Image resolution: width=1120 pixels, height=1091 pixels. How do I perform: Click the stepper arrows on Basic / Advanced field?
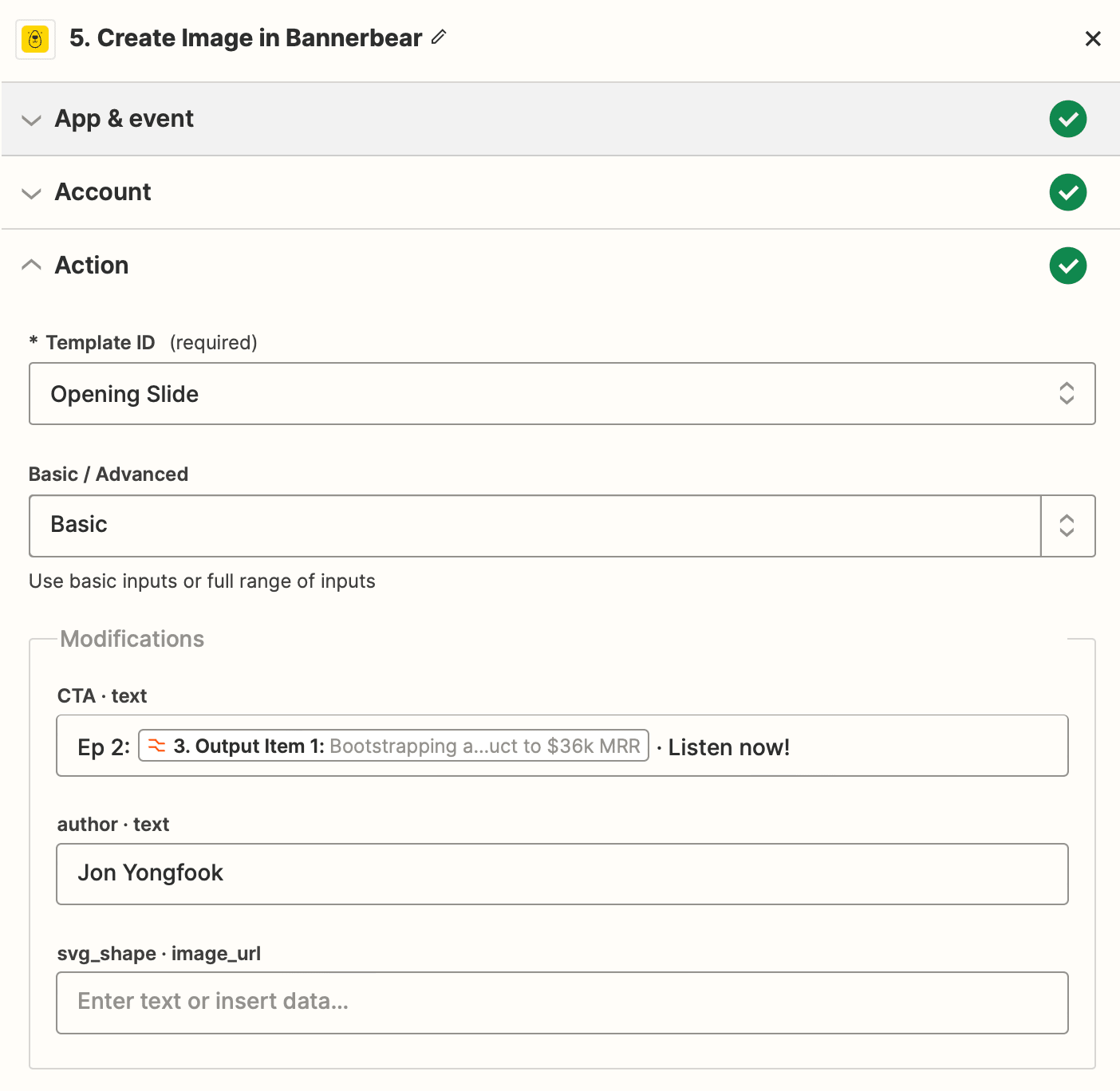1068,526
